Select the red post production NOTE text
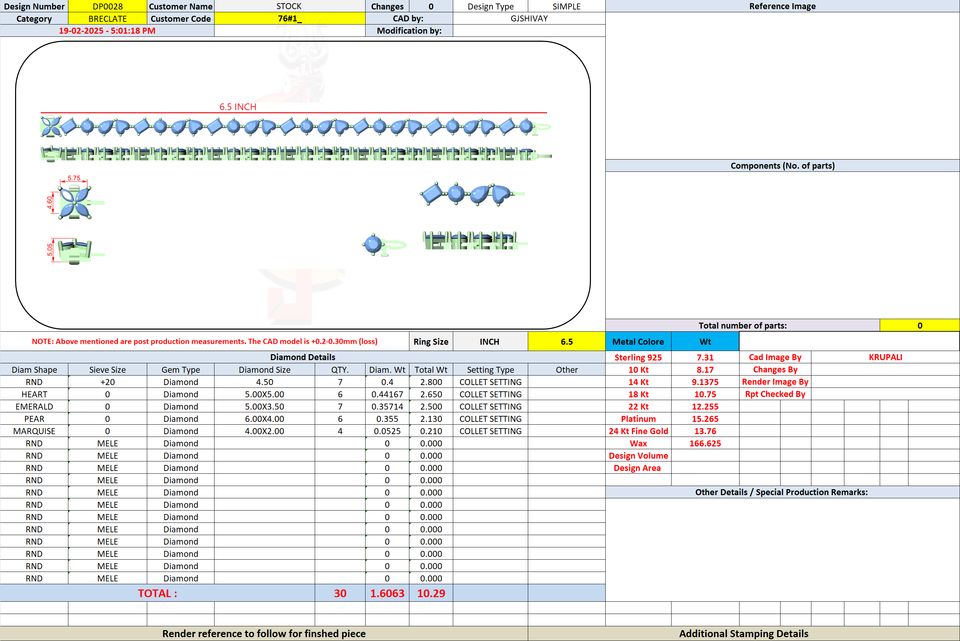The image size is (960, 641). (x=204, y=342)
